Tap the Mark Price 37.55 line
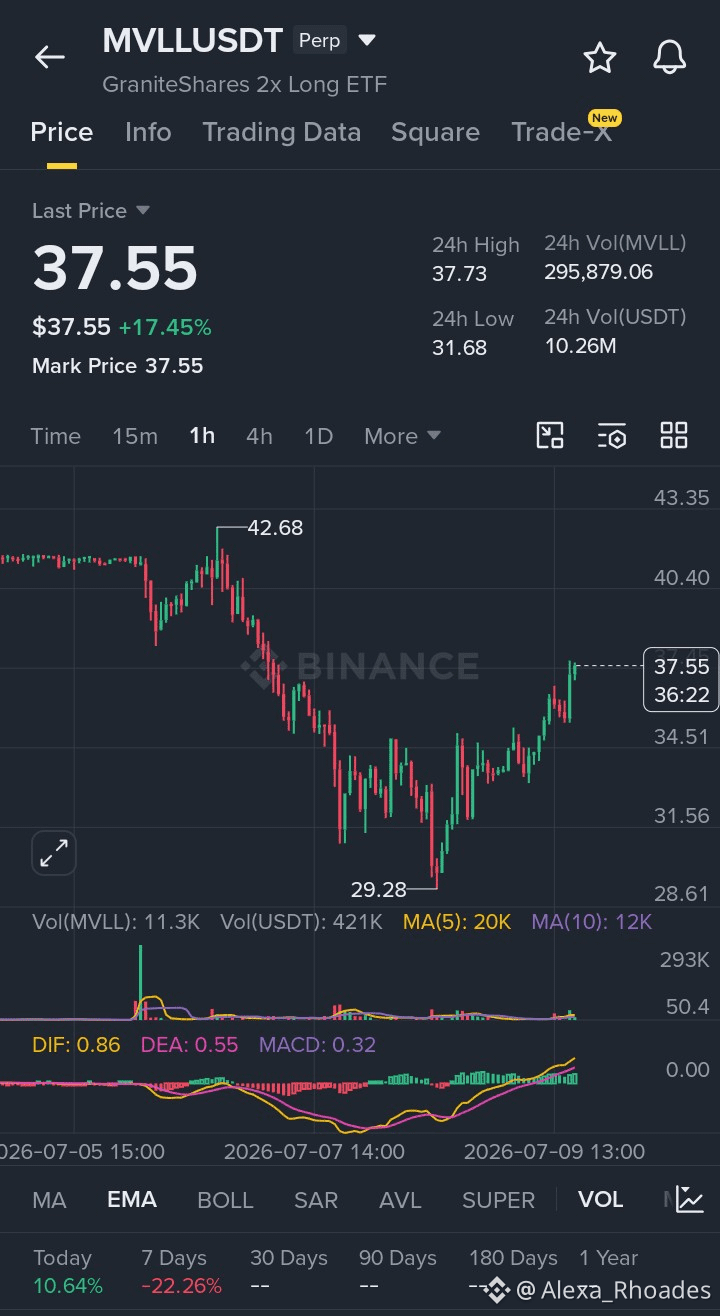Viewport: 720px width, 1316px height. 117,366
